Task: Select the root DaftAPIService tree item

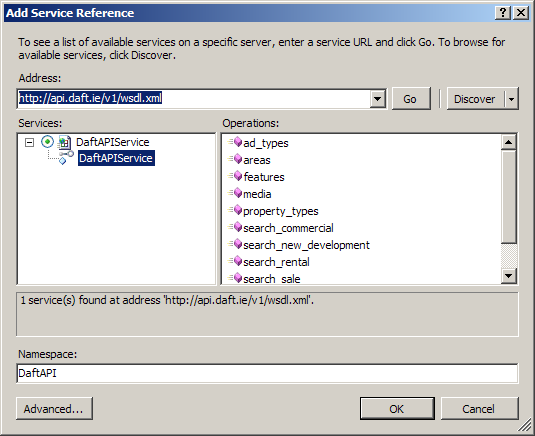Action: pyautogui.click(x=113, y=142)
